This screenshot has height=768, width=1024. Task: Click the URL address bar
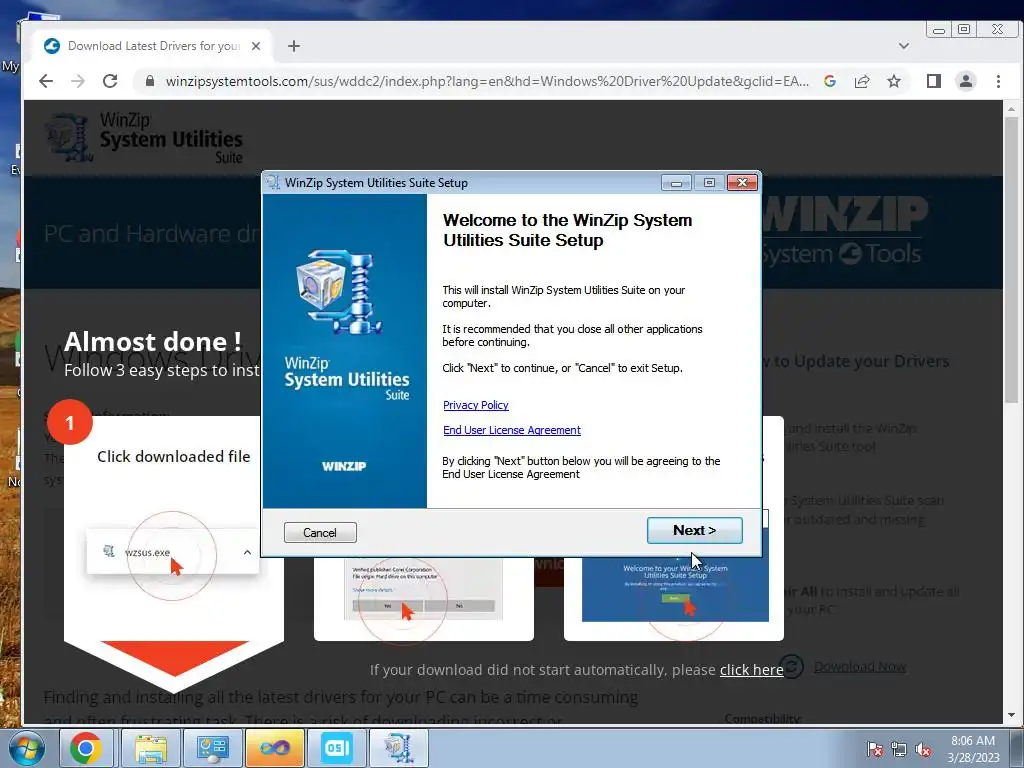487,81
